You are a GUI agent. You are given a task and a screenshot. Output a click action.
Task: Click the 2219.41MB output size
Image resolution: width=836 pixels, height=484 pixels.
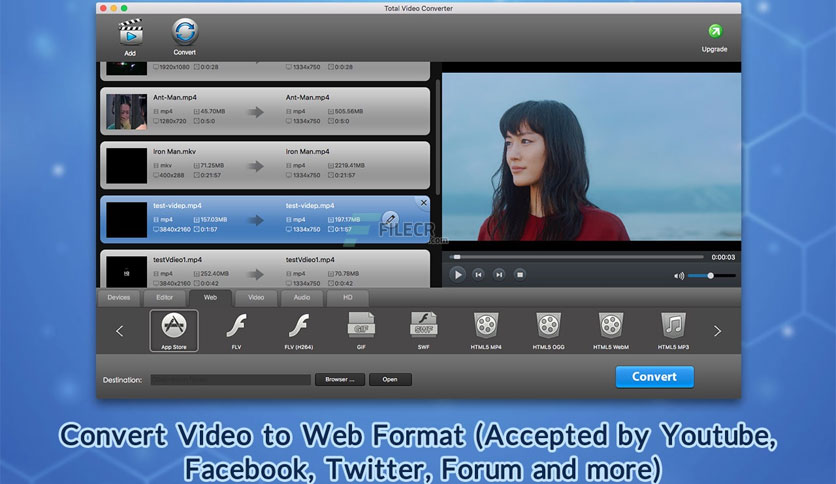point(349,165)
